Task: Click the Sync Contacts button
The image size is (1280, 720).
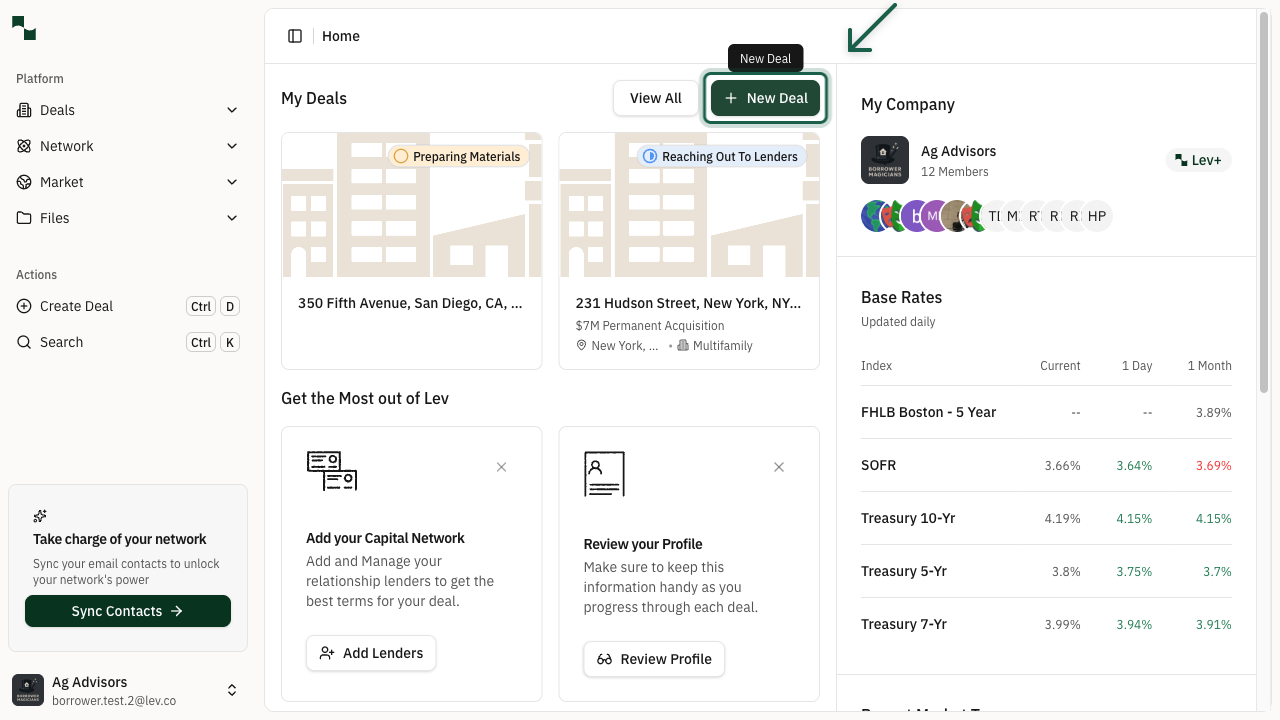Action: tap(127, 611)
